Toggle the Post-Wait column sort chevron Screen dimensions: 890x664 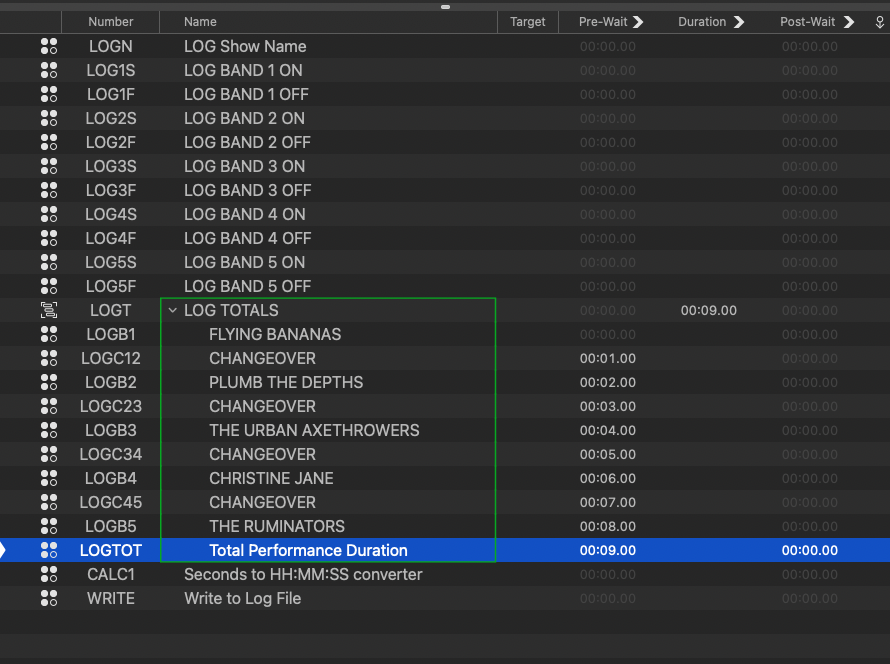pos(847,21)
